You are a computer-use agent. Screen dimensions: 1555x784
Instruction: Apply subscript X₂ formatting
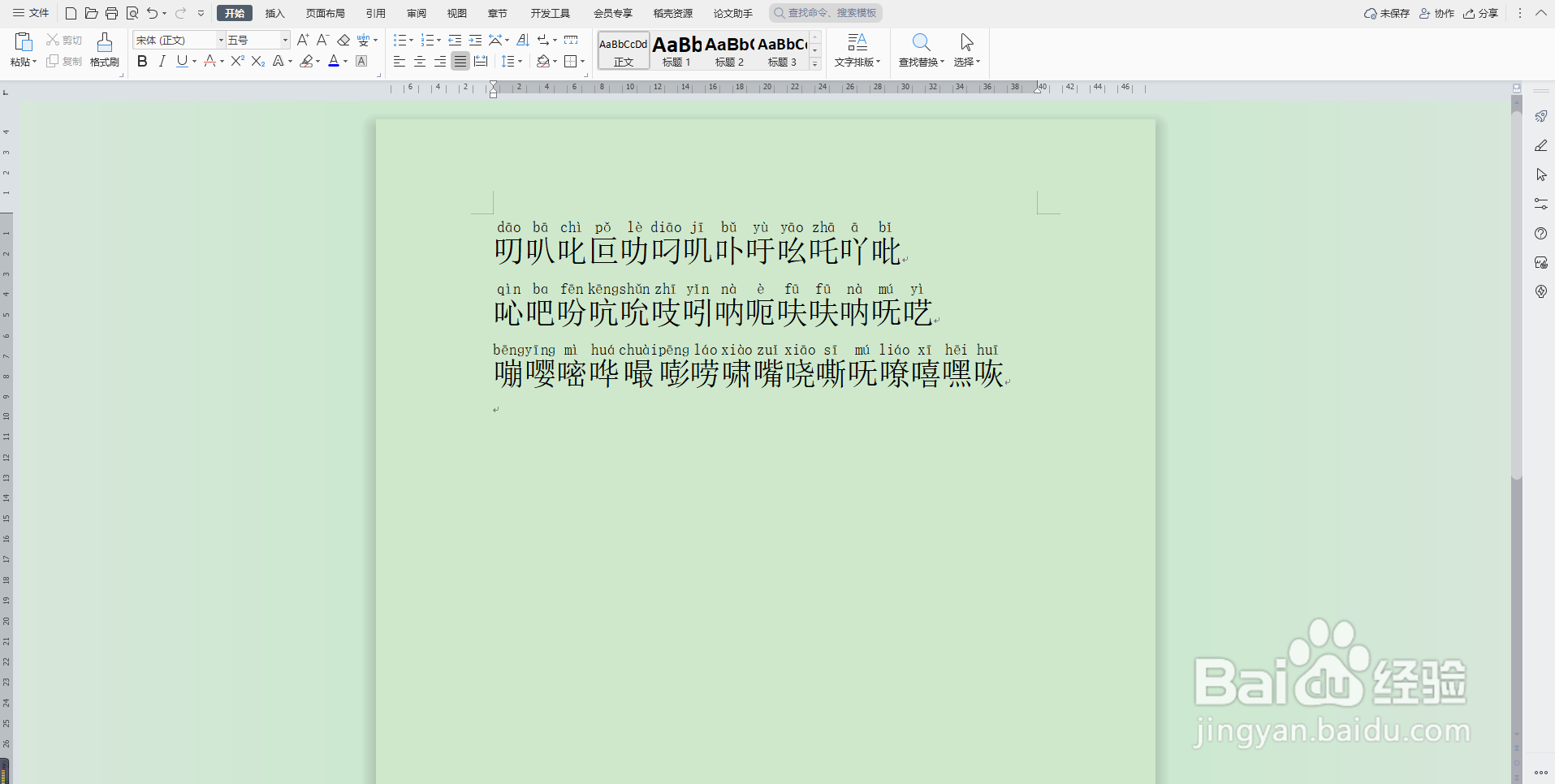(258, 61)
